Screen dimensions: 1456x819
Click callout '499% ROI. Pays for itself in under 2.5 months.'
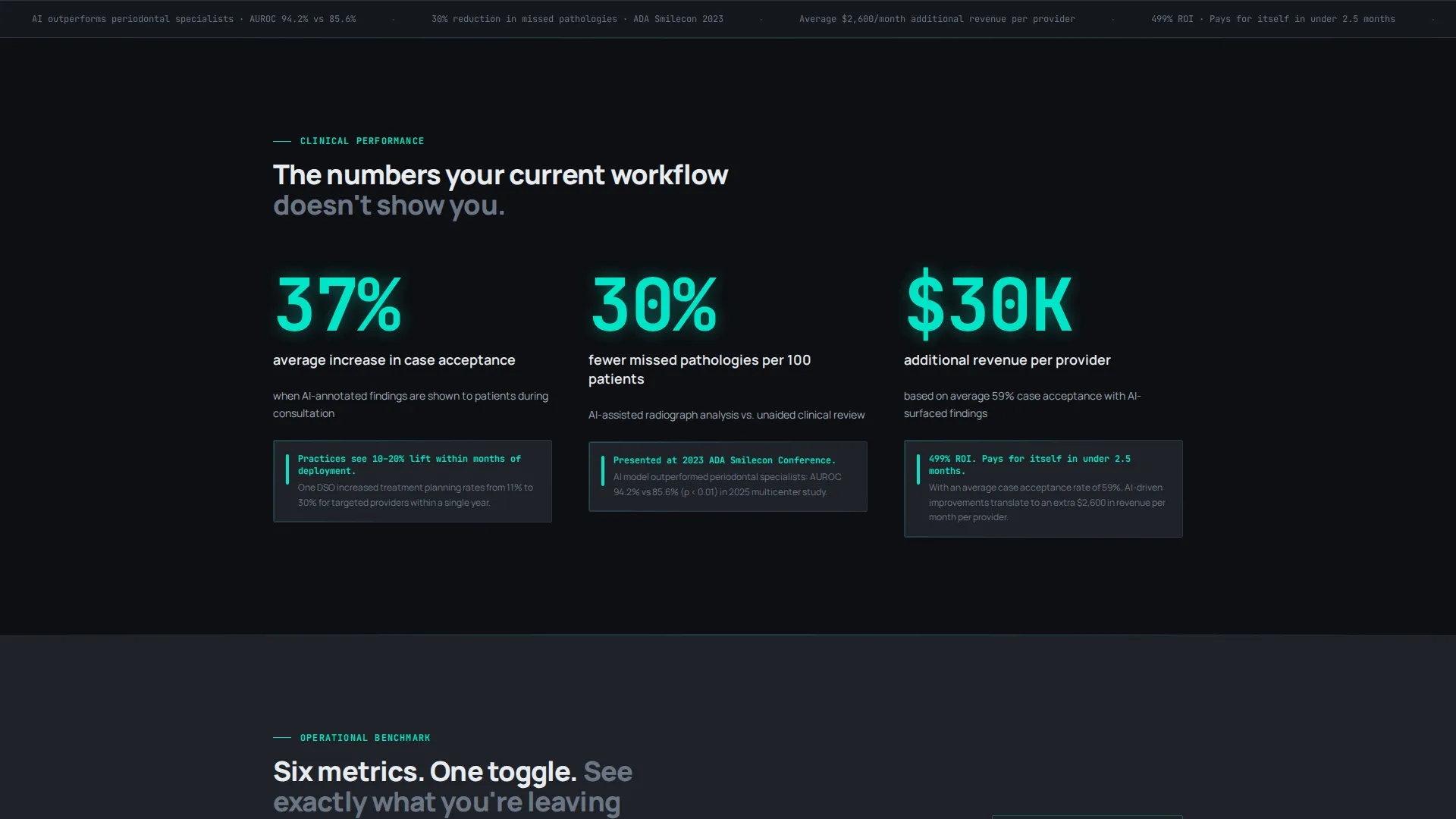click(x=1030, y=465)
